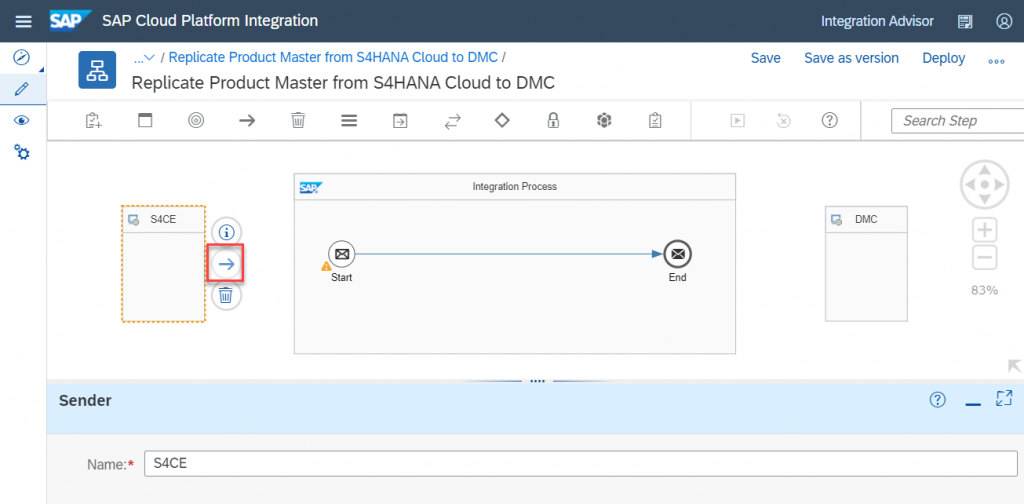Open the Security padlock palette icon

tap(553, 121)
